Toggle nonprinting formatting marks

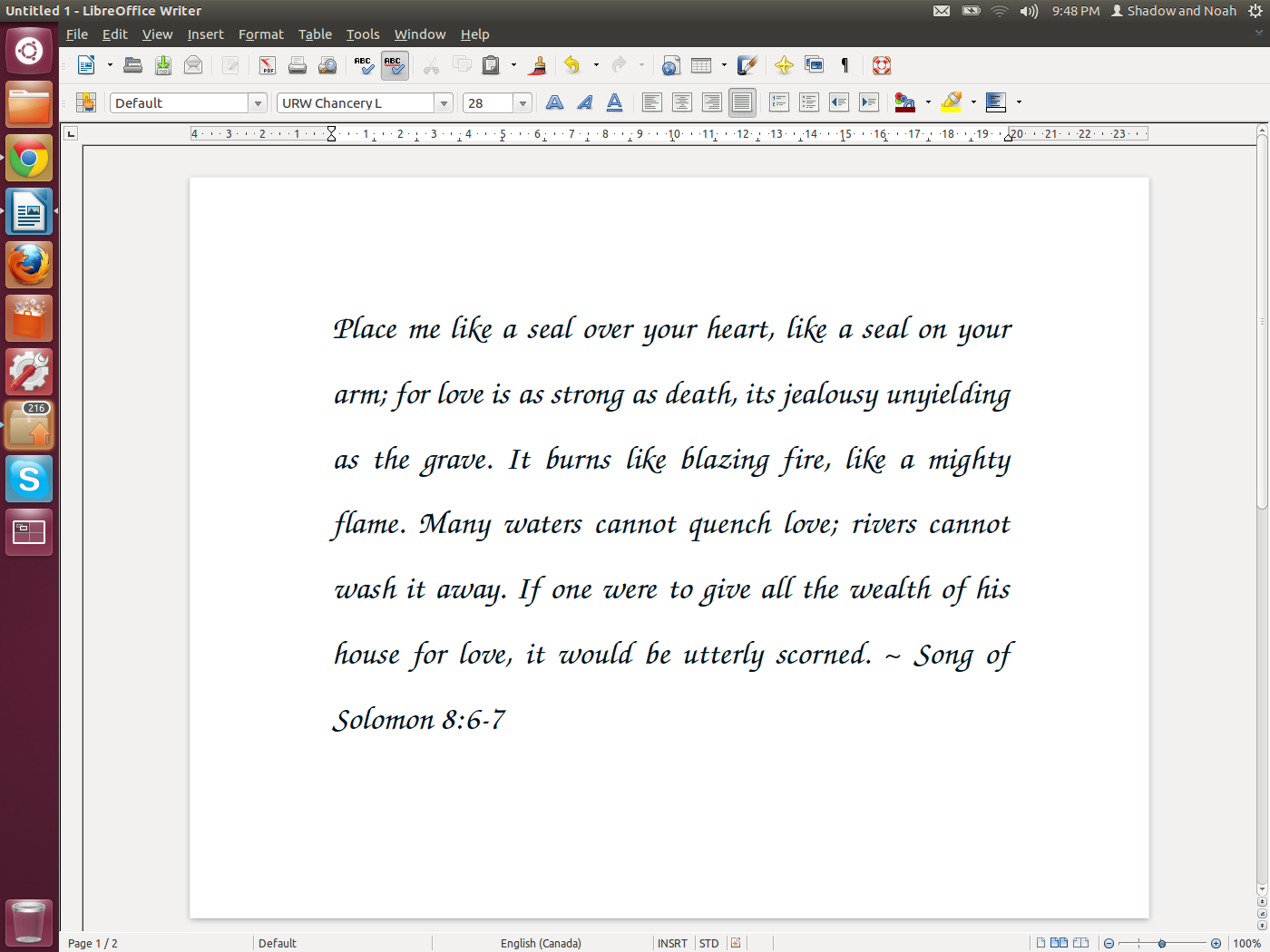845,65
